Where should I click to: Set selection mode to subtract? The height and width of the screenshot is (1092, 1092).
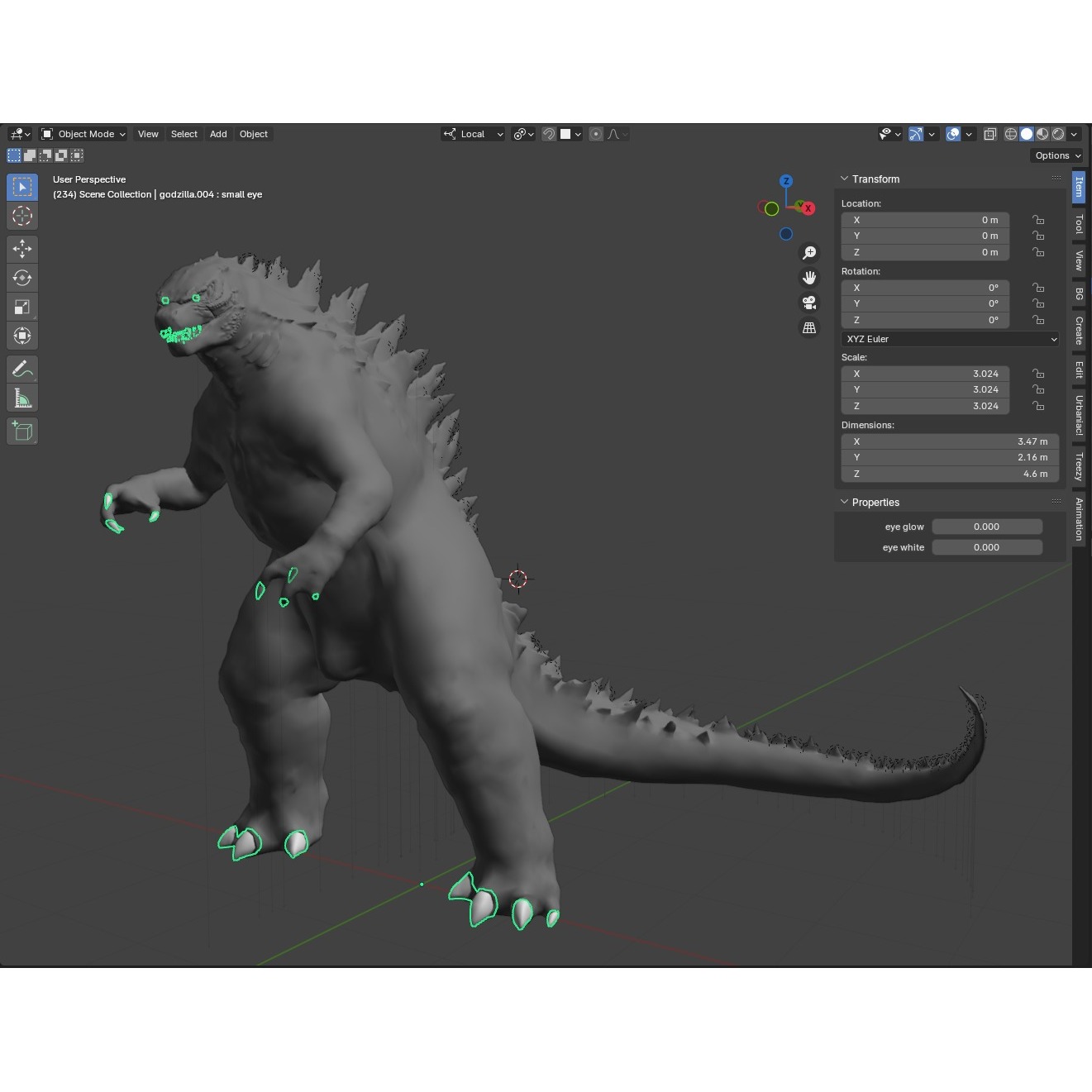pyautogui.click(x=45, y=155)
